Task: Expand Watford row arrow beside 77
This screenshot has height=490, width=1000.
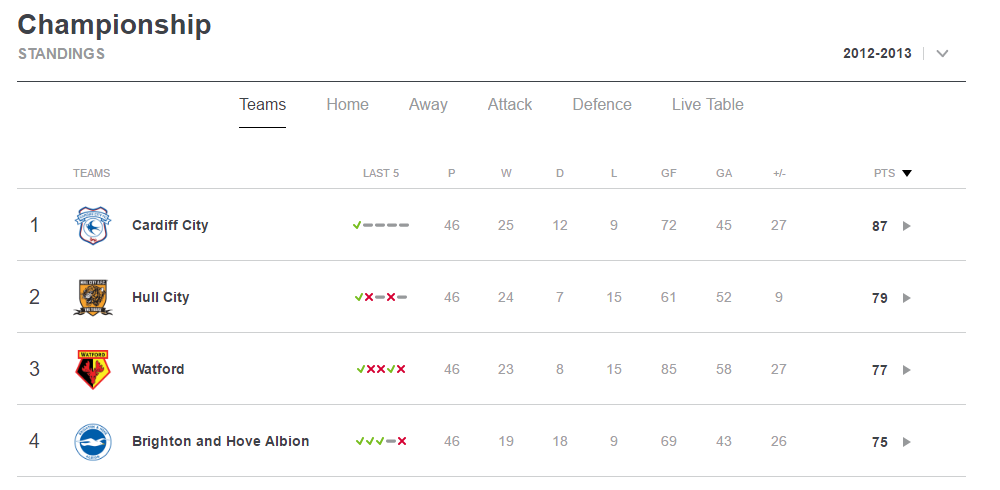Action: pyautogui.click(x=906, y=370)
